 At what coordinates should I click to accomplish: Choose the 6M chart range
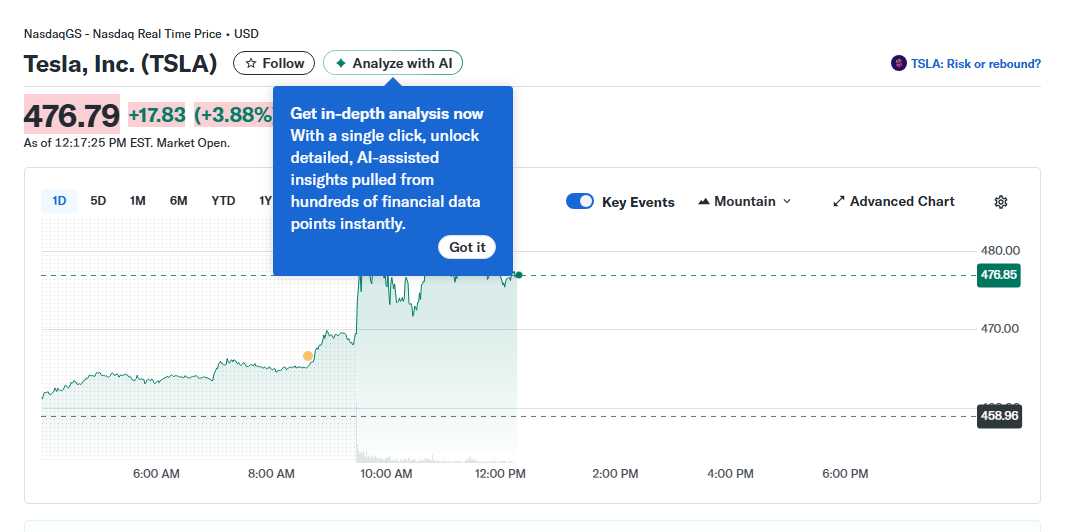point(178,201)
